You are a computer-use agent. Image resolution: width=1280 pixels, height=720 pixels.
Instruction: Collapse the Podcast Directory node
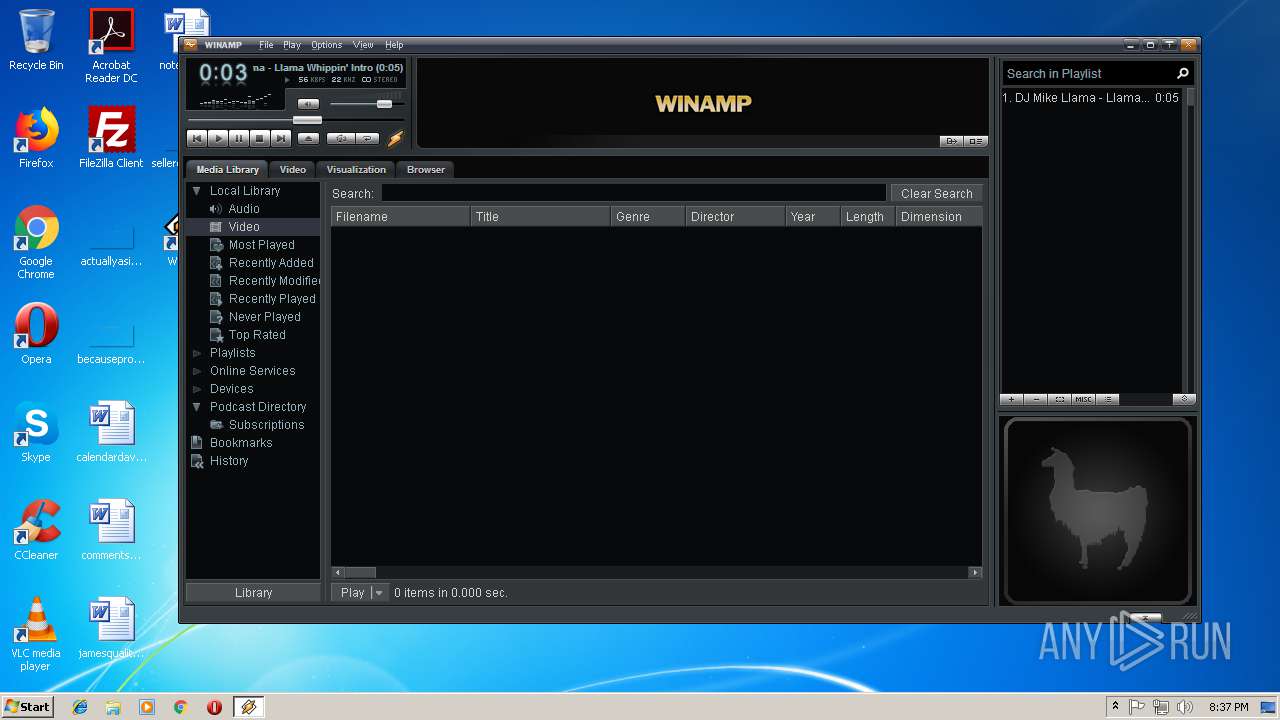(x=197, y=407)
